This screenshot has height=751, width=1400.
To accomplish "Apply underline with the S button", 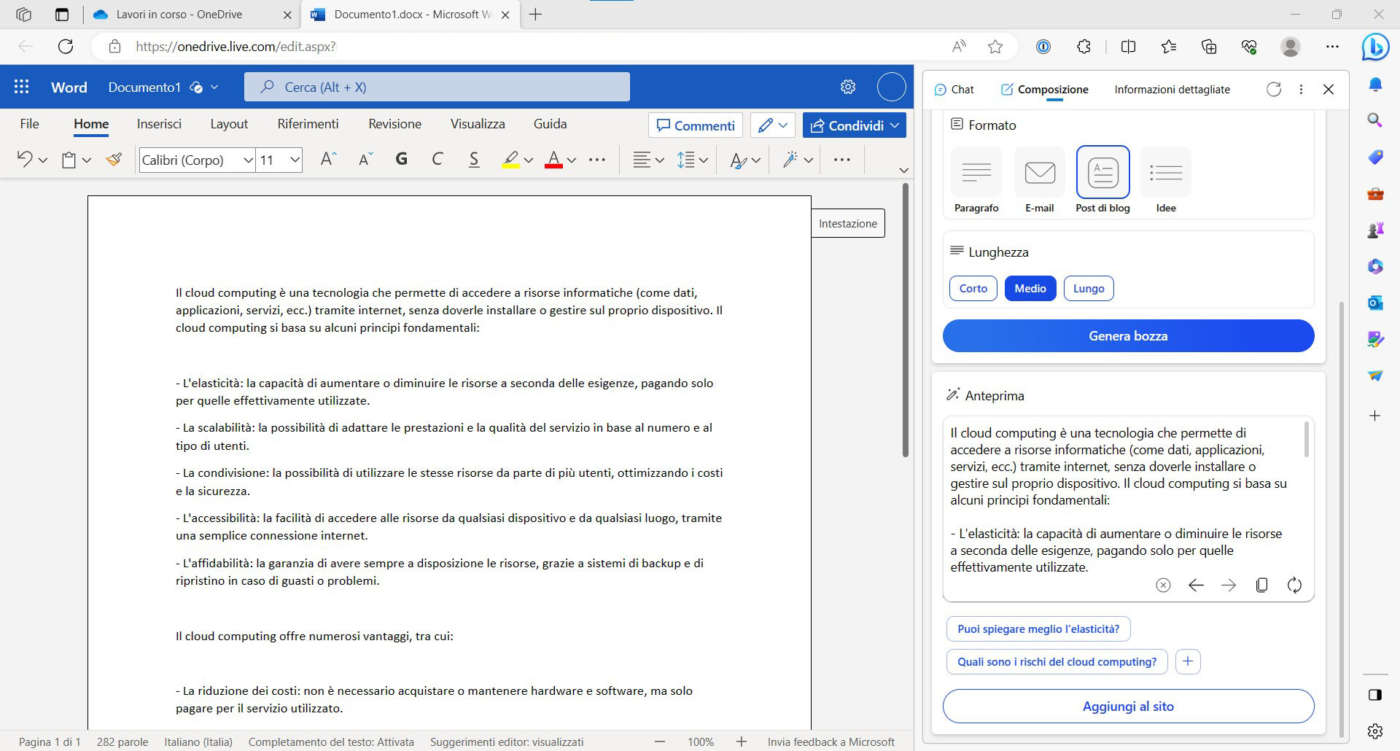I will click(x=474, y=159).
